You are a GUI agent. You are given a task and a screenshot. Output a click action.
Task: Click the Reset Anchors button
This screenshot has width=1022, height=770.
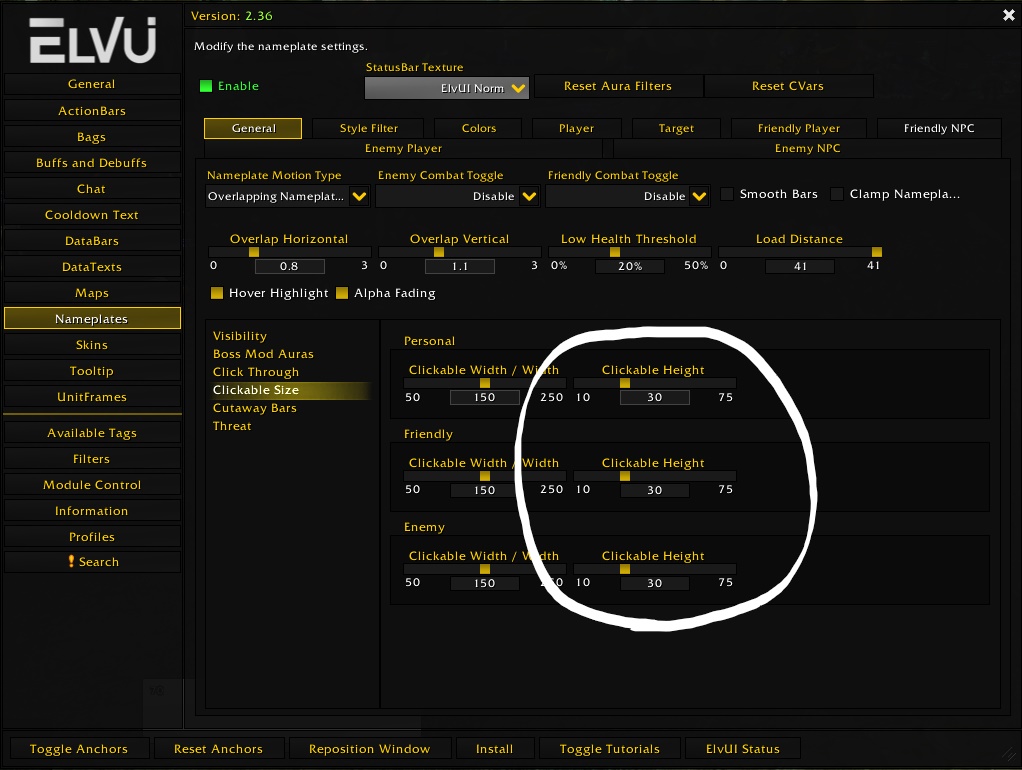click(218, 748)
